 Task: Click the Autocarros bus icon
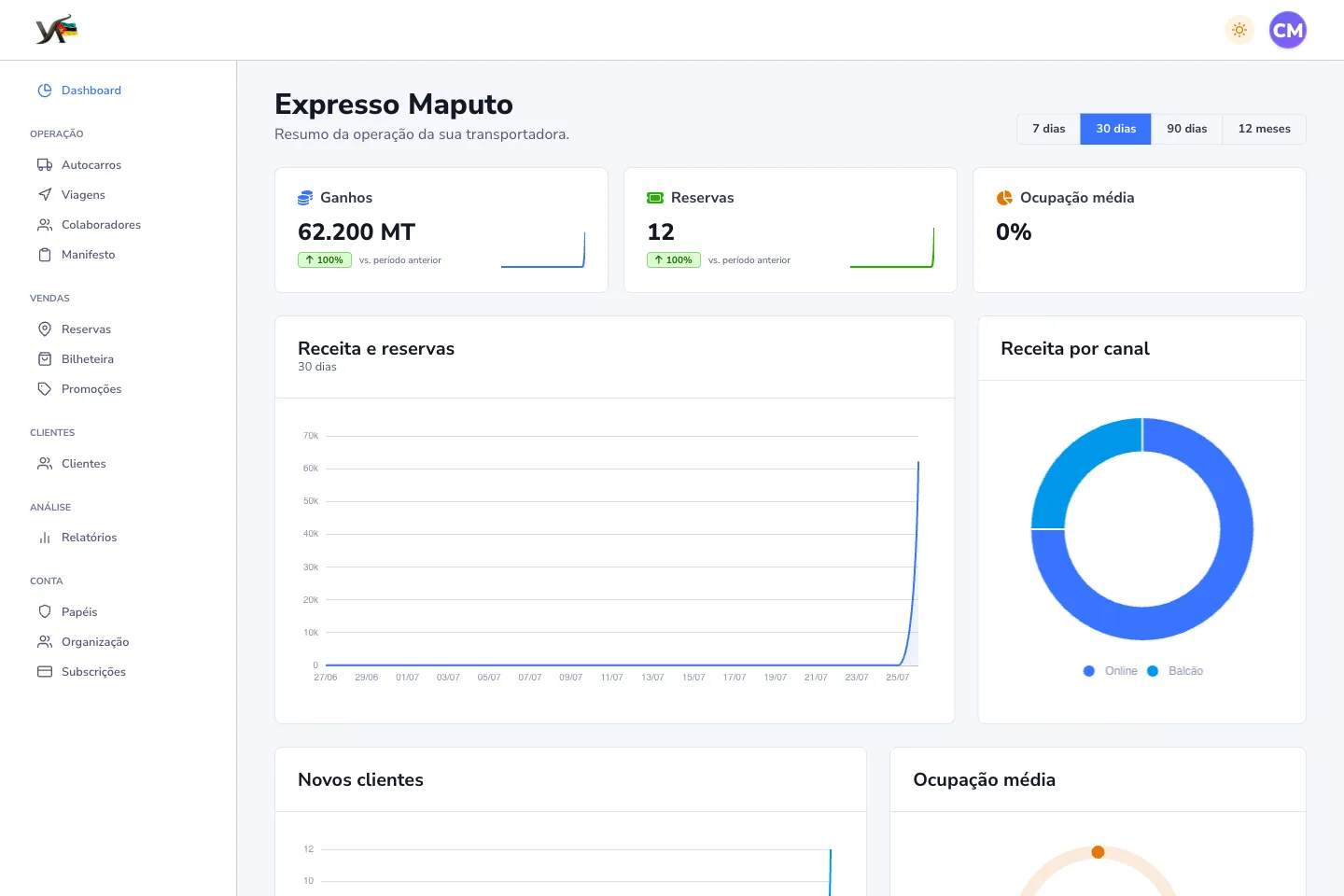[45, 165]
